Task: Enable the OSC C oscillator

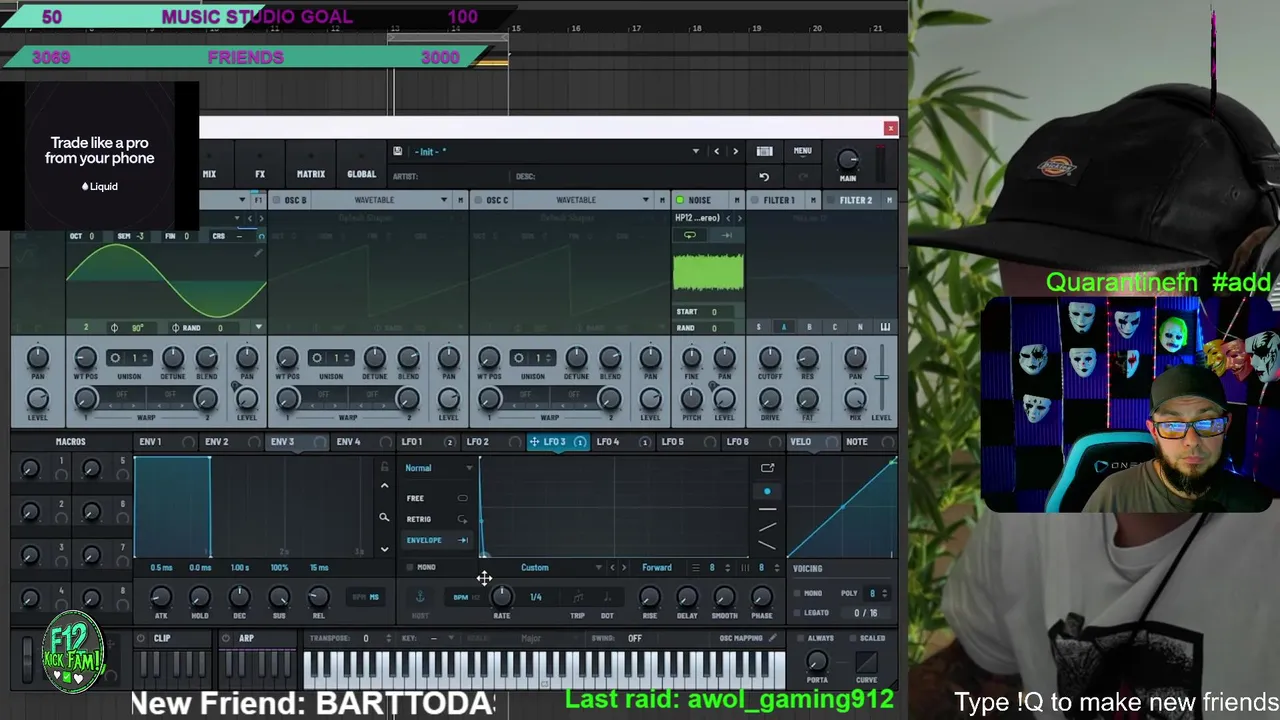Action: (478, 200)
